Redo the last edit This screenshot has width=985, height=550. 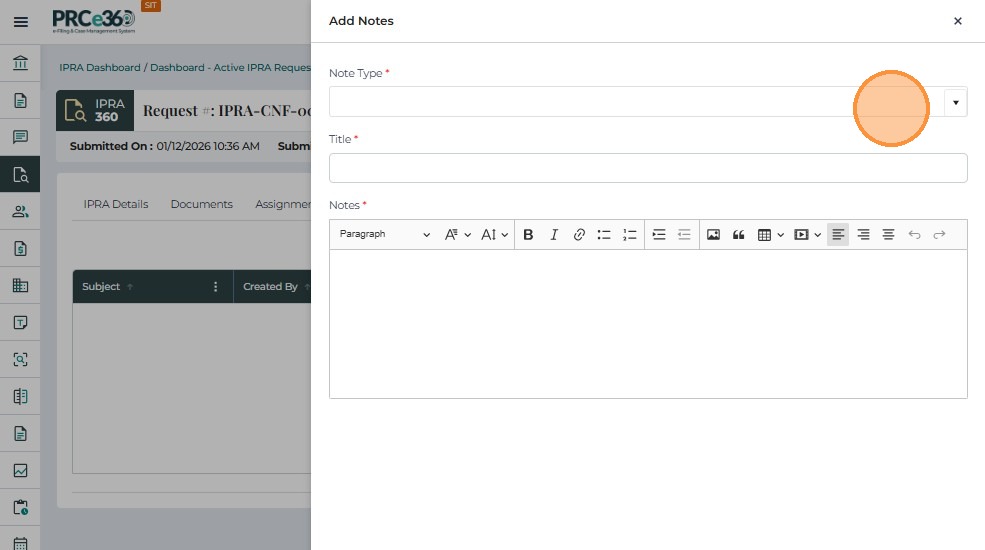939,234
